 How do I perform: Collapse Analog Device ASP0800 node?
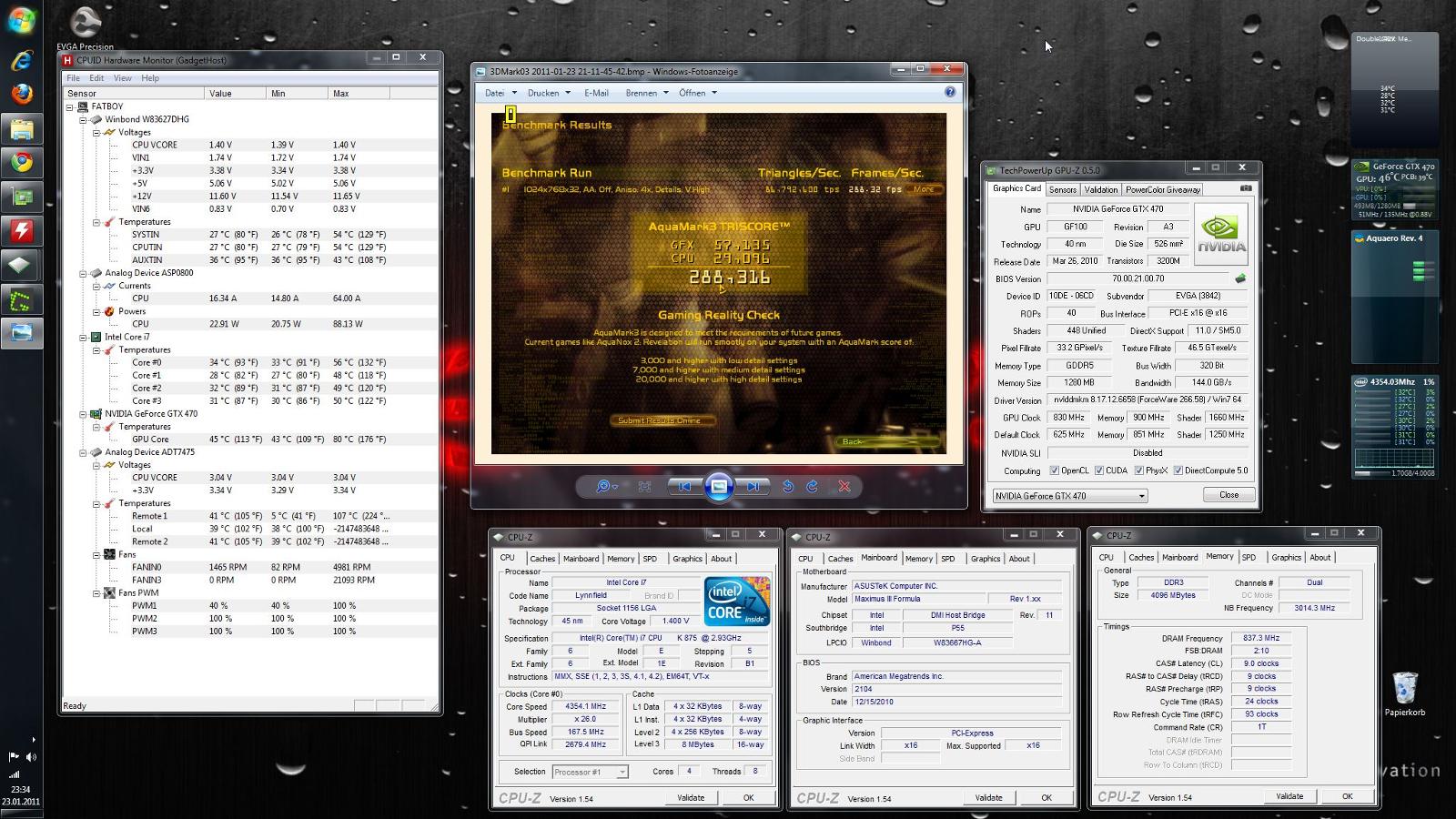point(83,273)
